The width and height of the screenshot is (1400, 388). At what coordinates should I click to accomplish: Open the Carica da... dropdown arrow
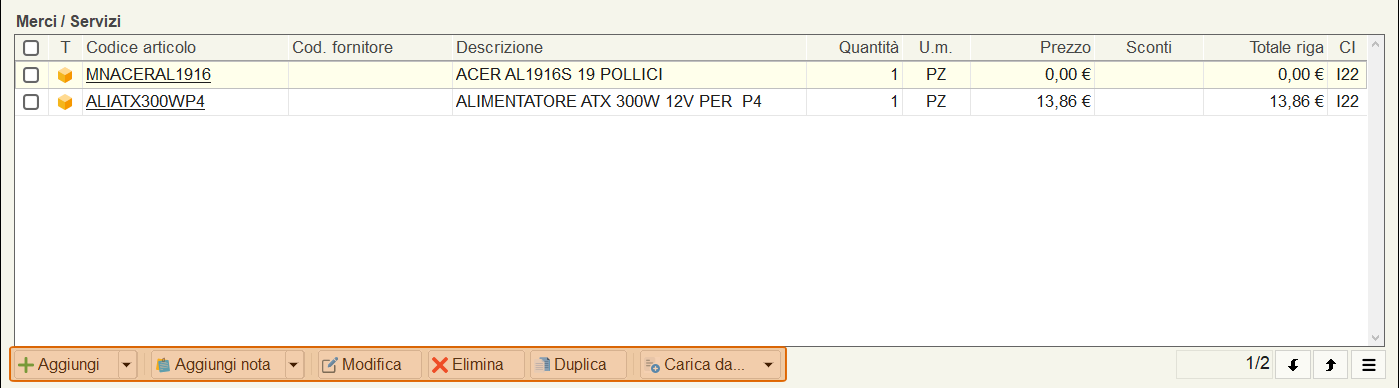(768, 365)
